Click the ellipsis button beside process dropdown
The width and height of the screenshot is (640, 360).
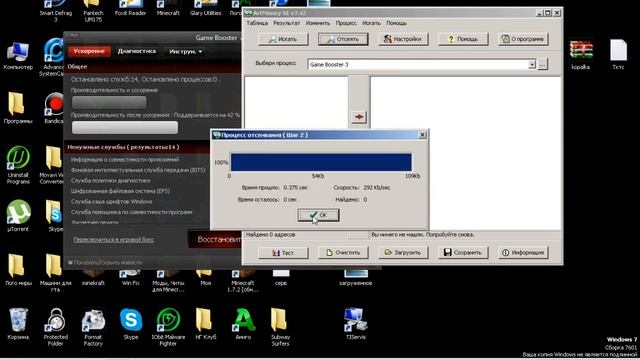click(x=542, y=64)
